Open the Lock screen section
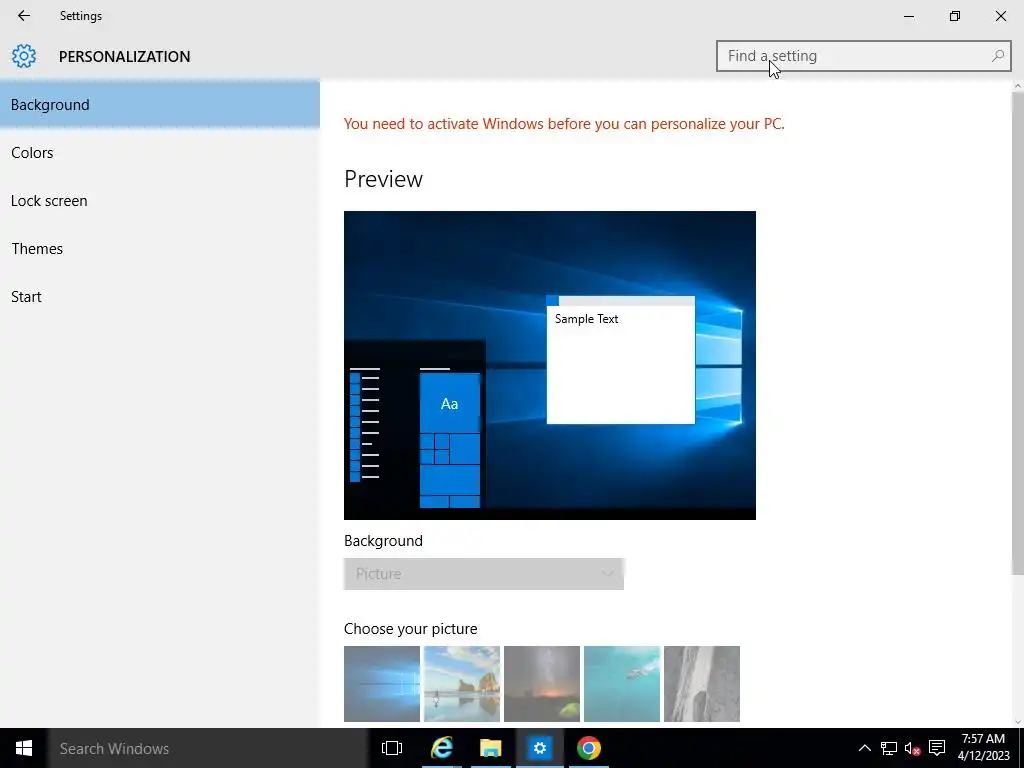1024x768 pixels. pyautogui.click(x=160, y=200)
